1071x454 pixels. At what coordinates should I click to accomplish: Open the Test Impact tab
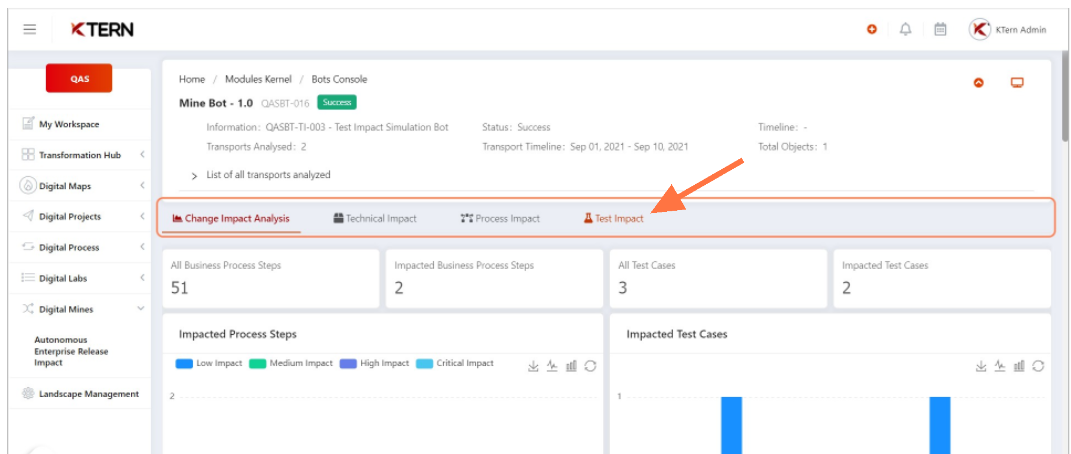[x=613, y=218]
